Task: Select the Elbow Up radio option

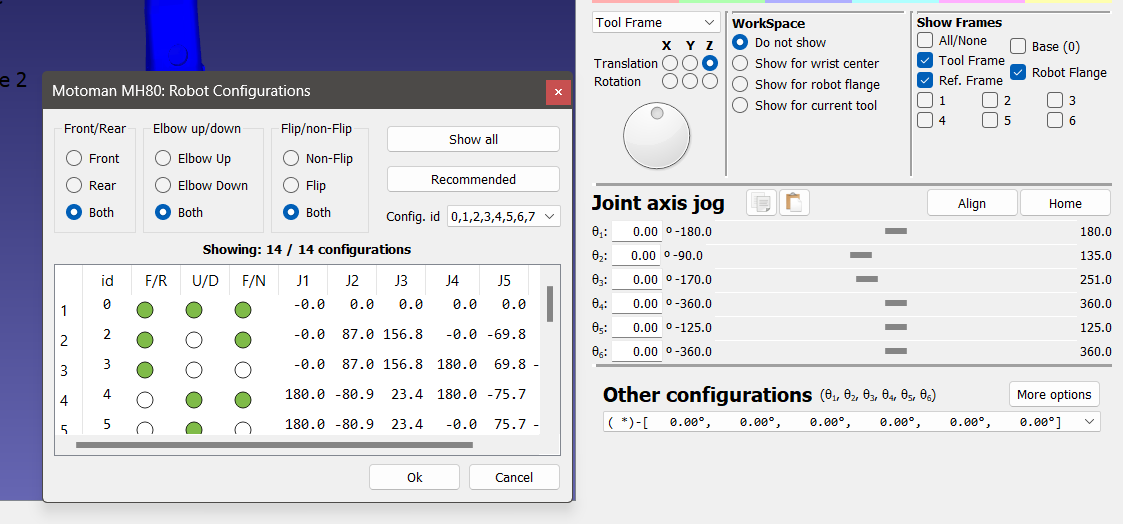Action: click(x=165, y=158)
